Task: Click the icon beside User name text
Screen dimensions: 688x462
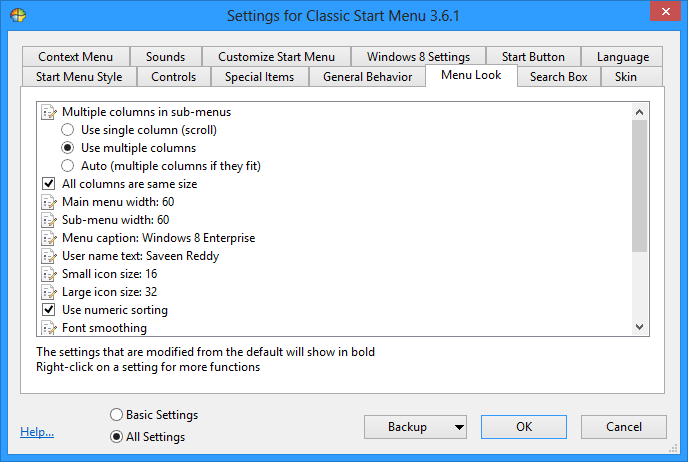Action: click(49, 256)
